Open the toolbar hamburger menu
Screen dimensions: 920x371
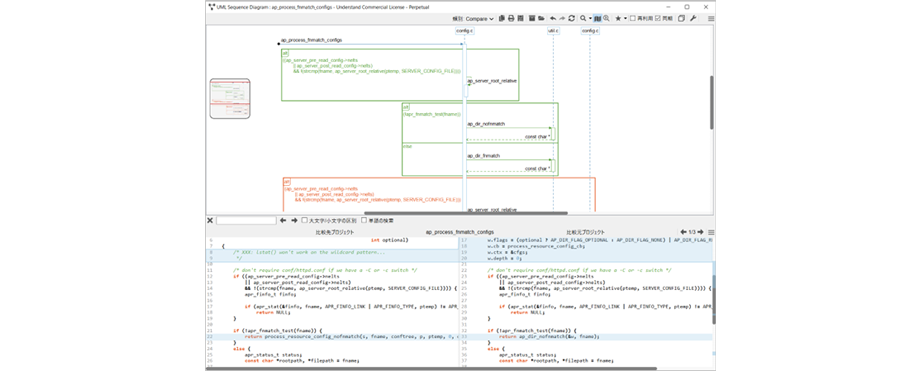click(x=711, y=19)
